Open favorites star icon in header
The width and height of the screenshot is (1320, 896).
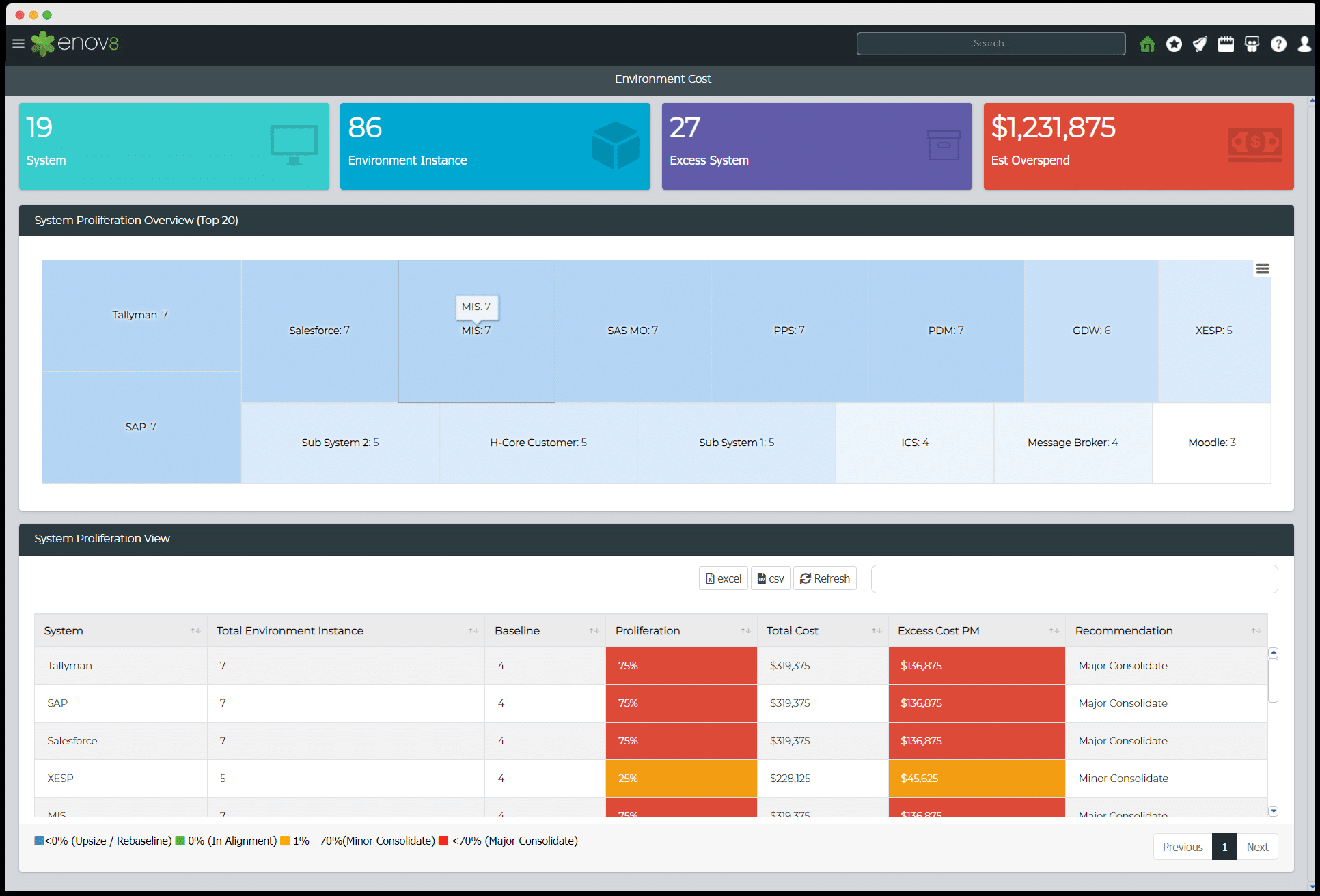tap(1174, 44)
